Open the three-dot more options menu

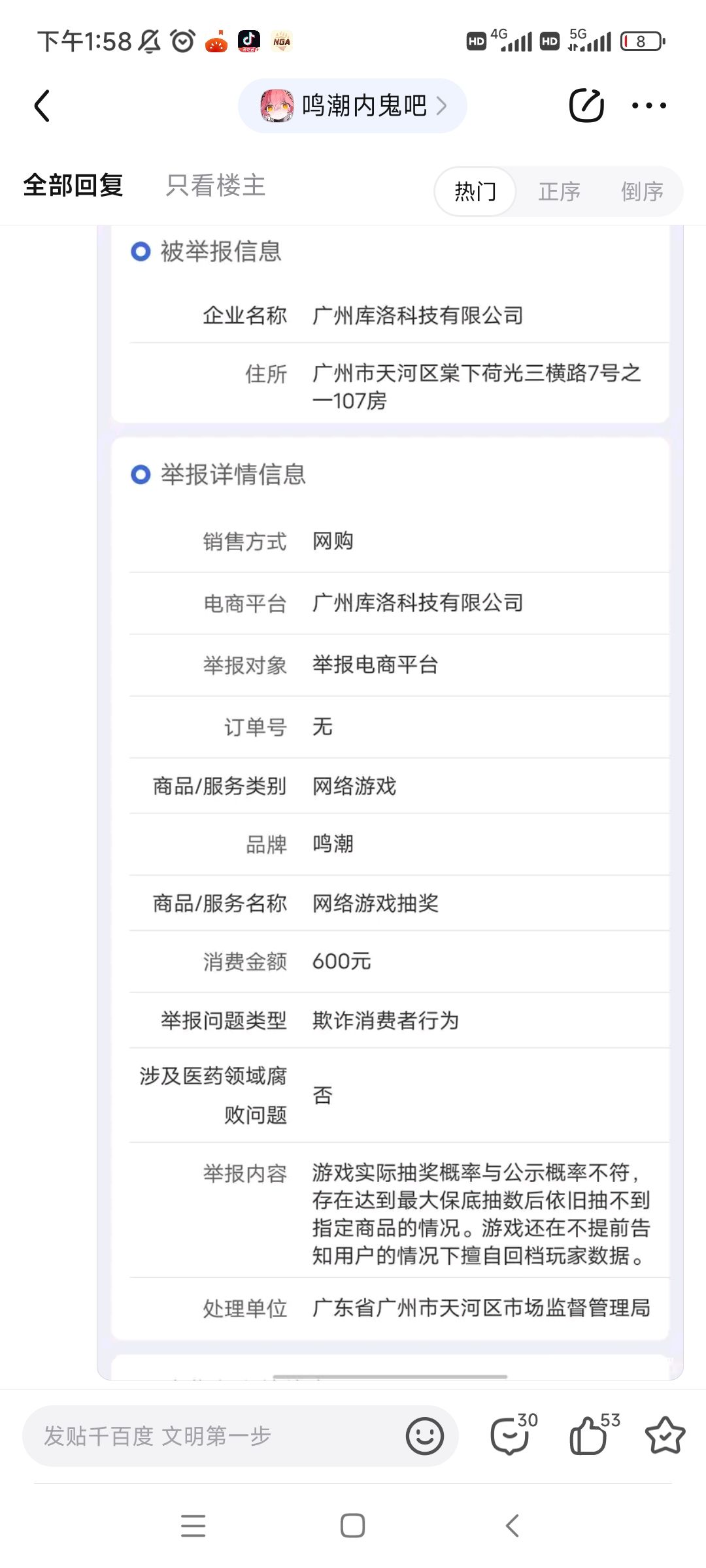coord(649,105)
